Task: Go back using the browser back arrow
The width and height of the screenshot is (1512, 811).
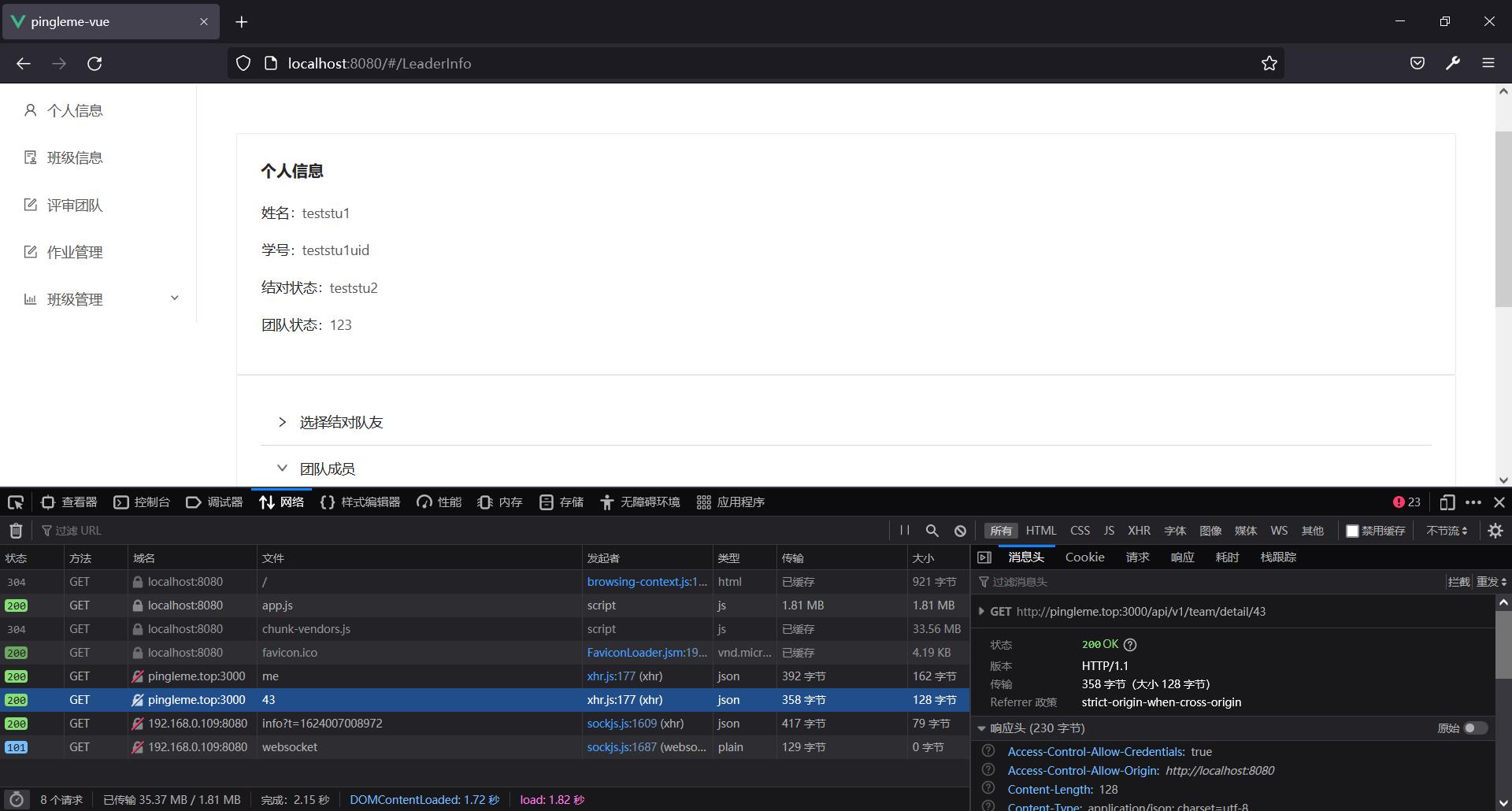Action: click(24, 64)
